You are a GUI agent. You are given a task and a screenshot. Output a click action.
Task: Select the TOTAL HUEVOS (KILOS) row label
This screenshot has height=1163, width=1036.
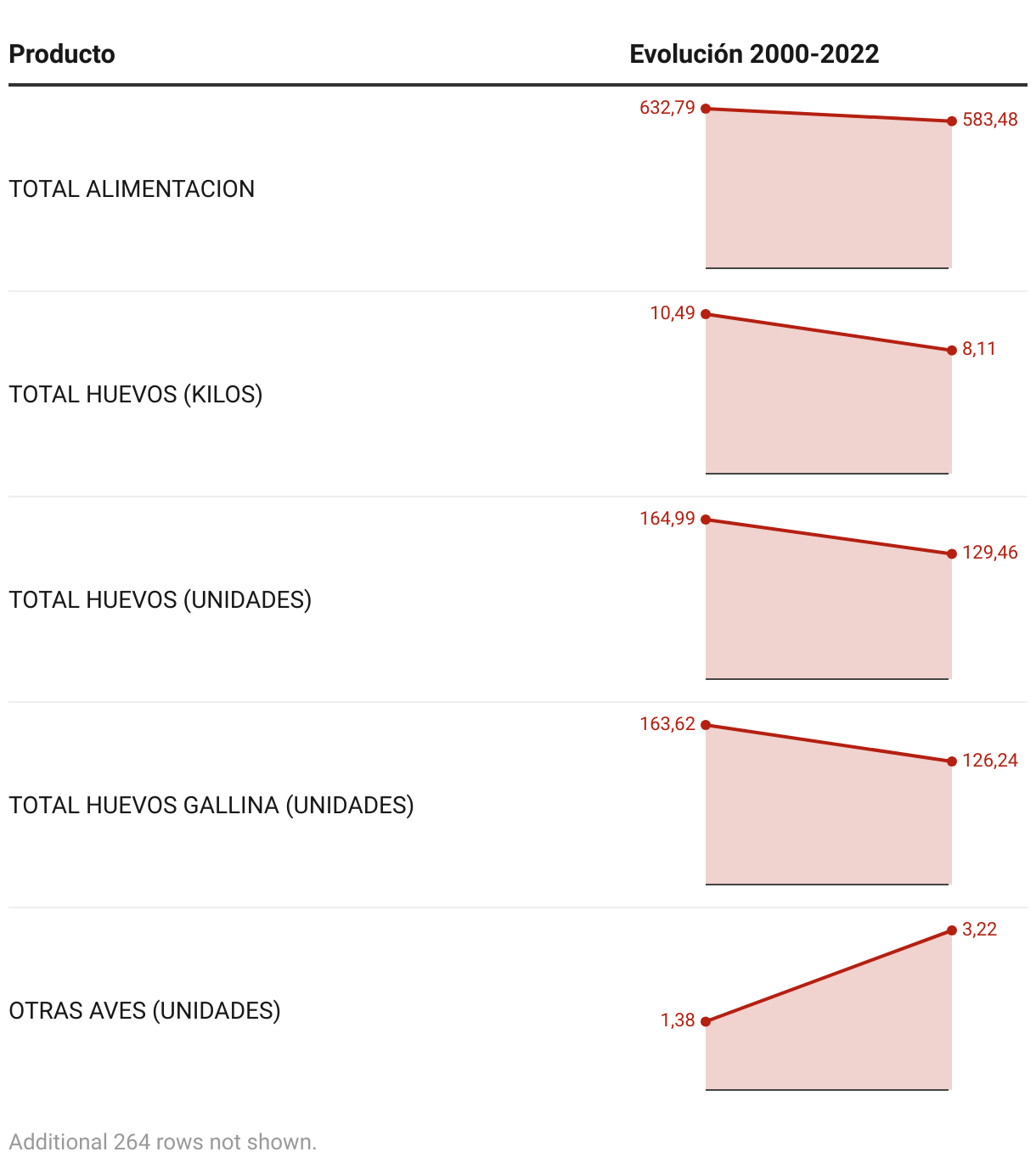[136, 394]
